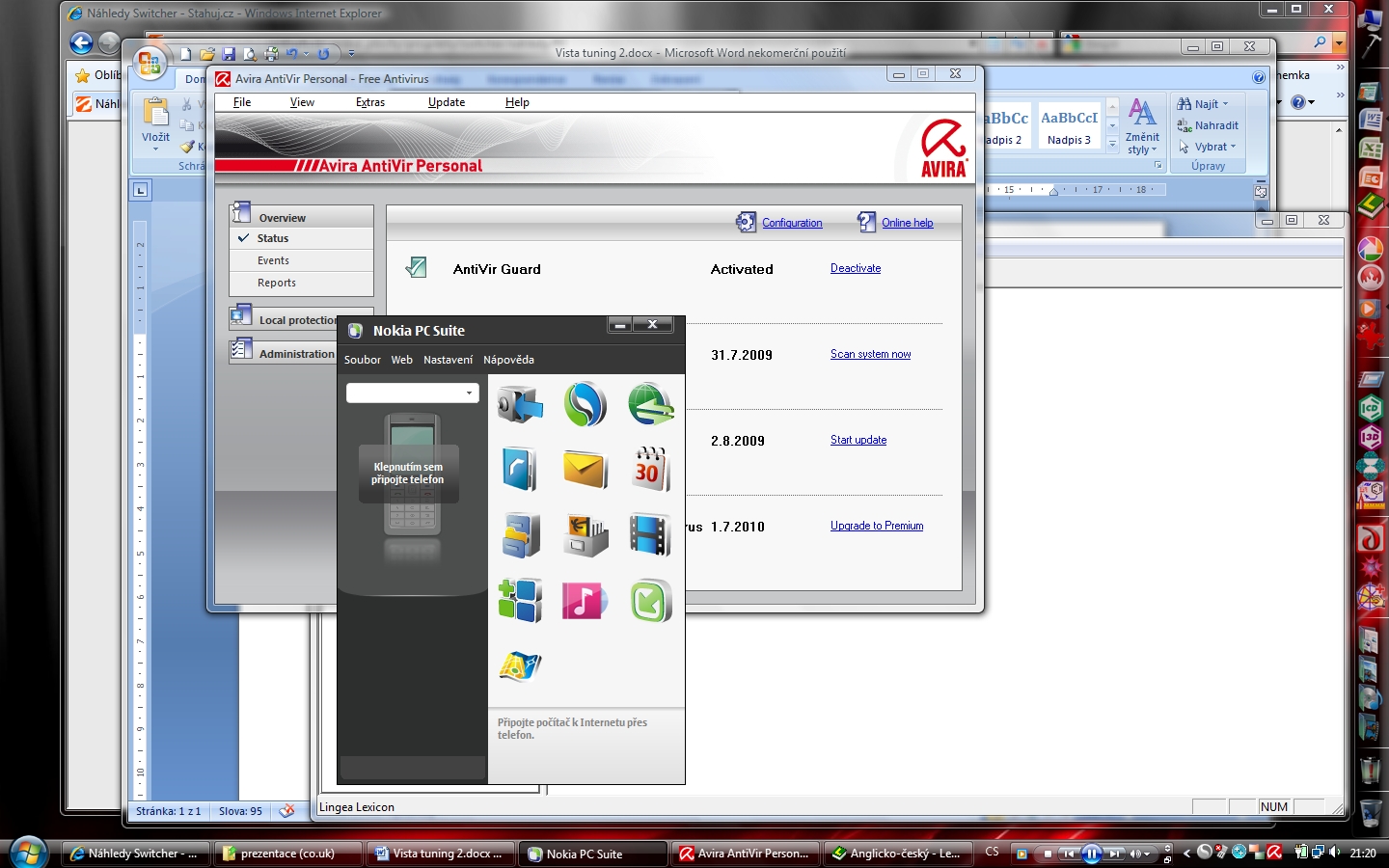Screen dimensions: 1389x868
Task: Open the Najít dropdown arrow in Word
Action: 1226,104
